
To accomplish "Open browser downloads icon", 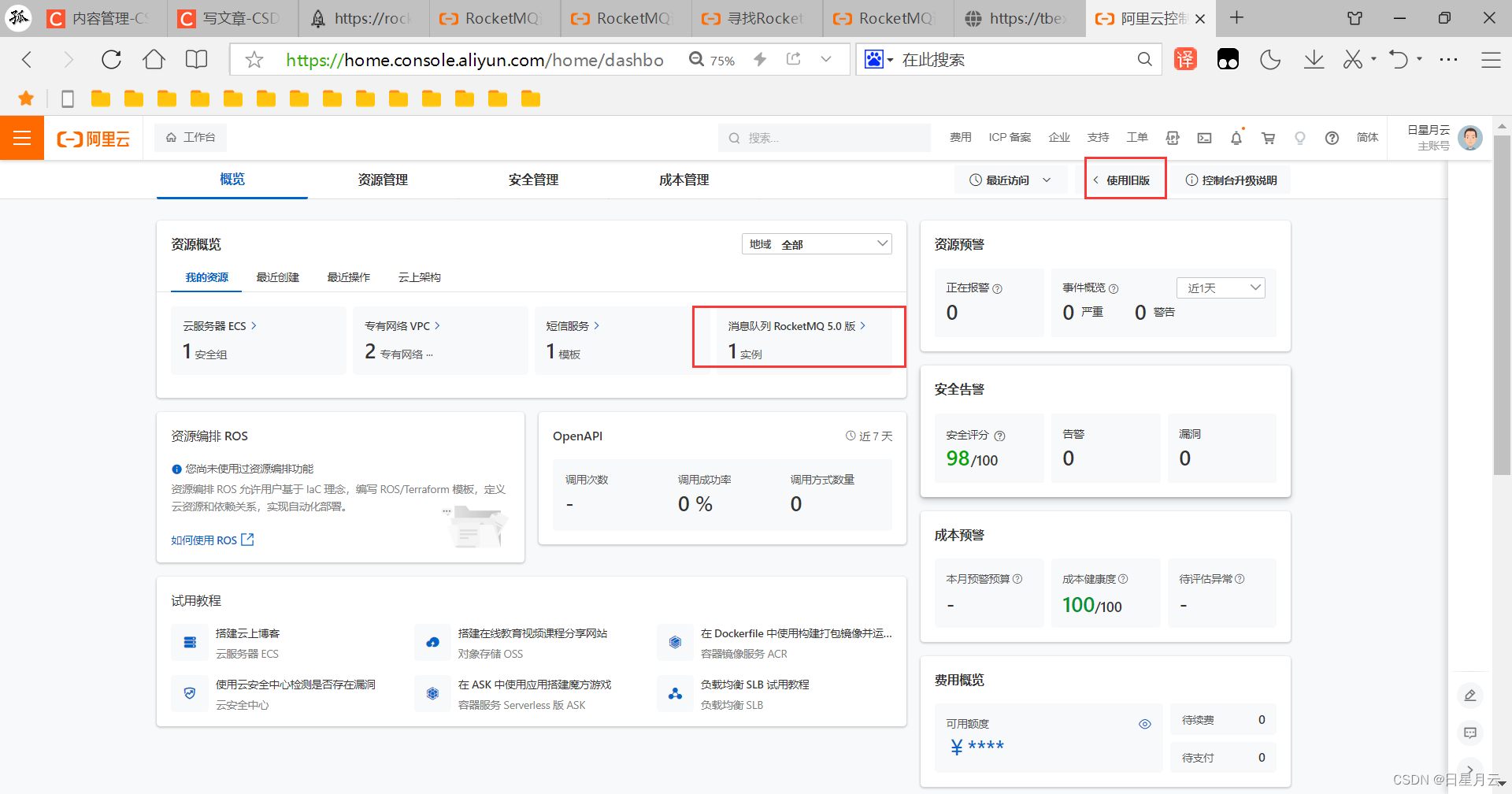I will click(1314, 60).
